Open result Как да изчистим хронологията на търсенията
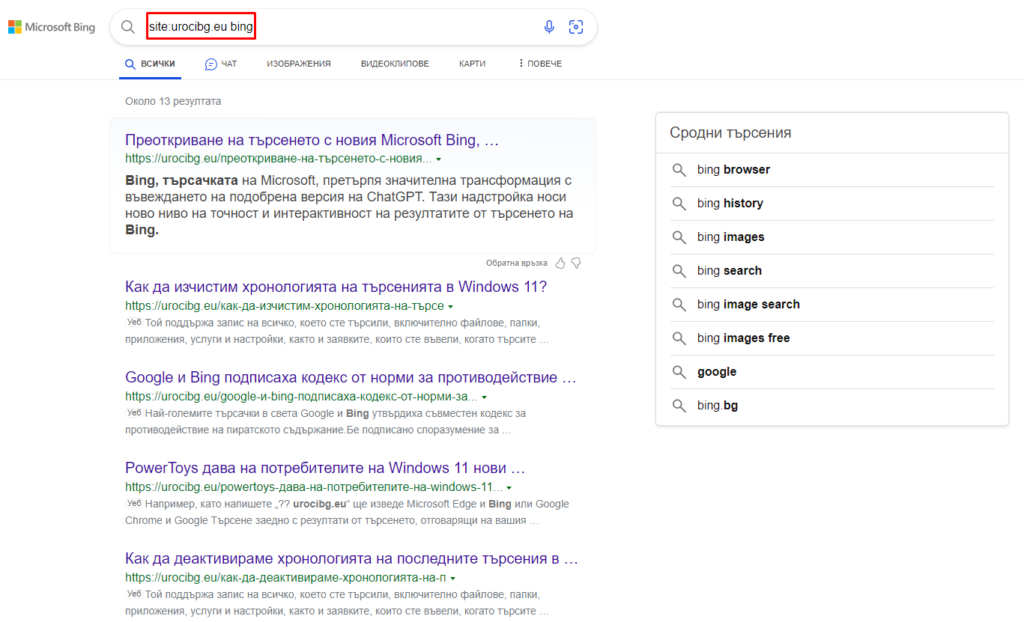This screenshot has height=622, width=1024. pyautogui.click(x=336, y=287)
